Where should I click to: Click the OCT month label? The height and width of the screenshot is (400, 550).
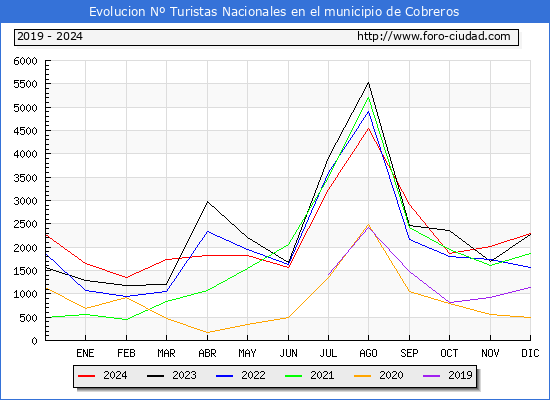click(x=449, y=353)
